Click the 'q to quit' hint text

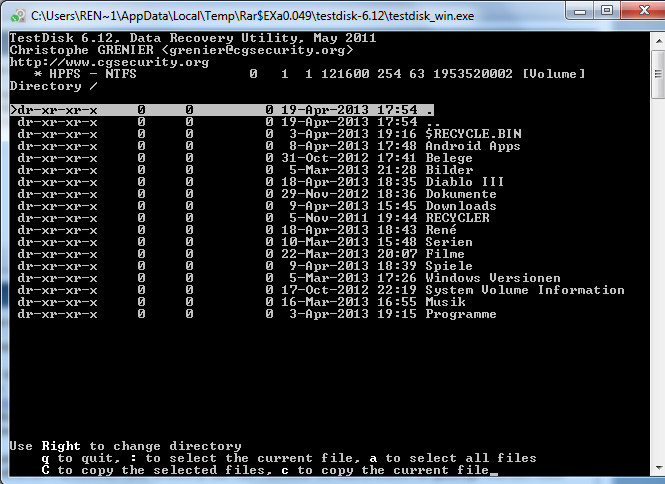pyautogui.click(x=81, y=458)
